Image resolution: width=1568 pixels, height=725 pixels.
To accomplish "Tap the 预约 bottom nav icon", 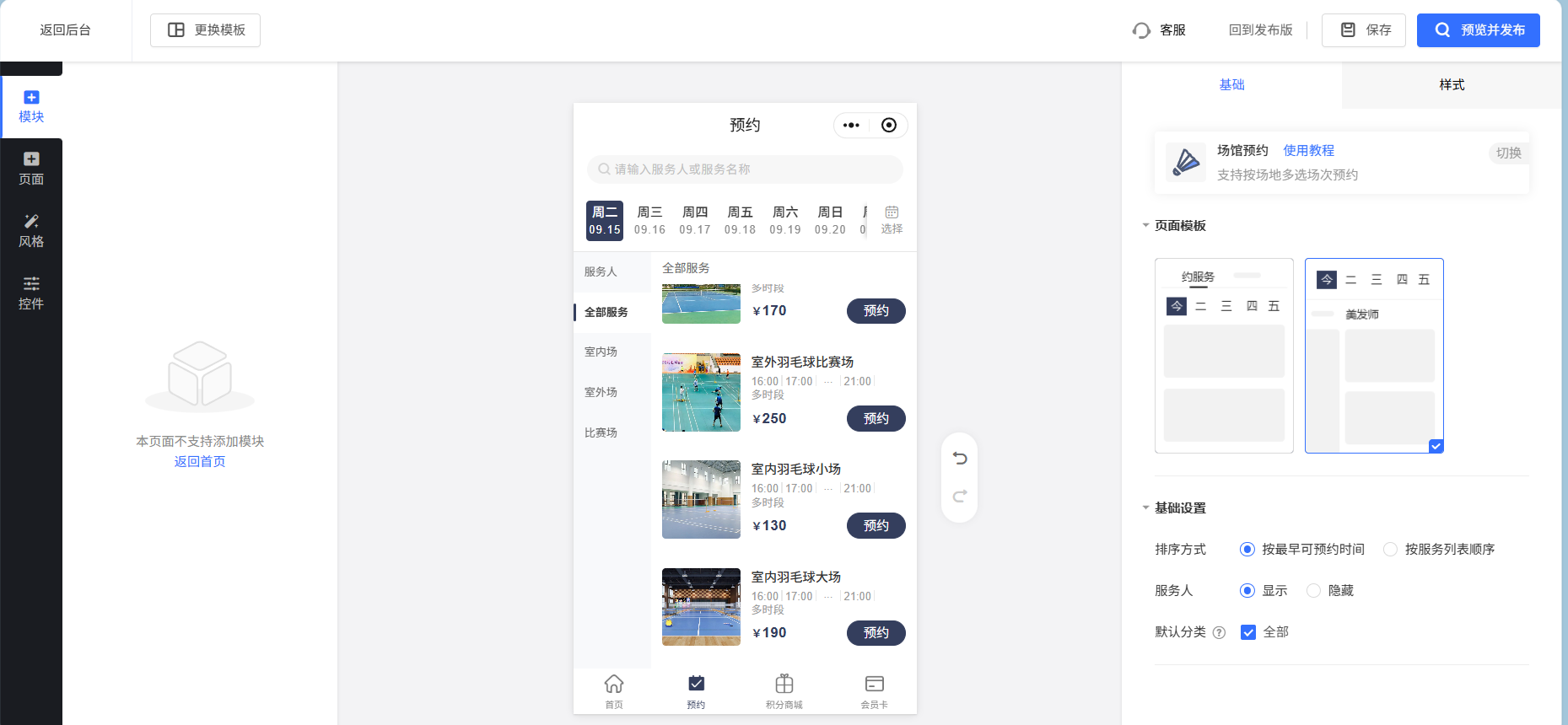I will 697,684.
